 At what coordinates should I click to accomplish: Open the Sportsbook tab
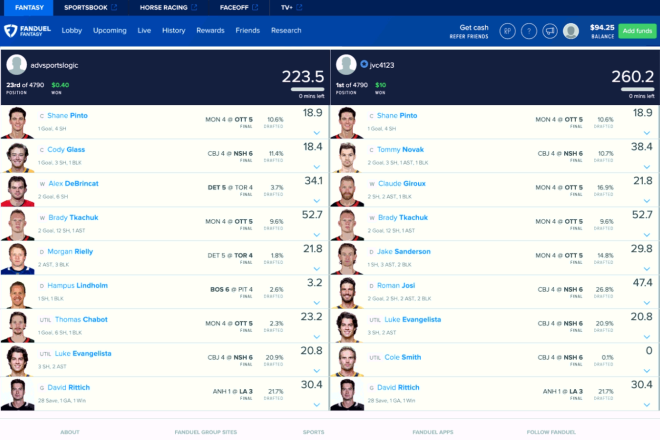pyautogui.click(x=86, y=8)
